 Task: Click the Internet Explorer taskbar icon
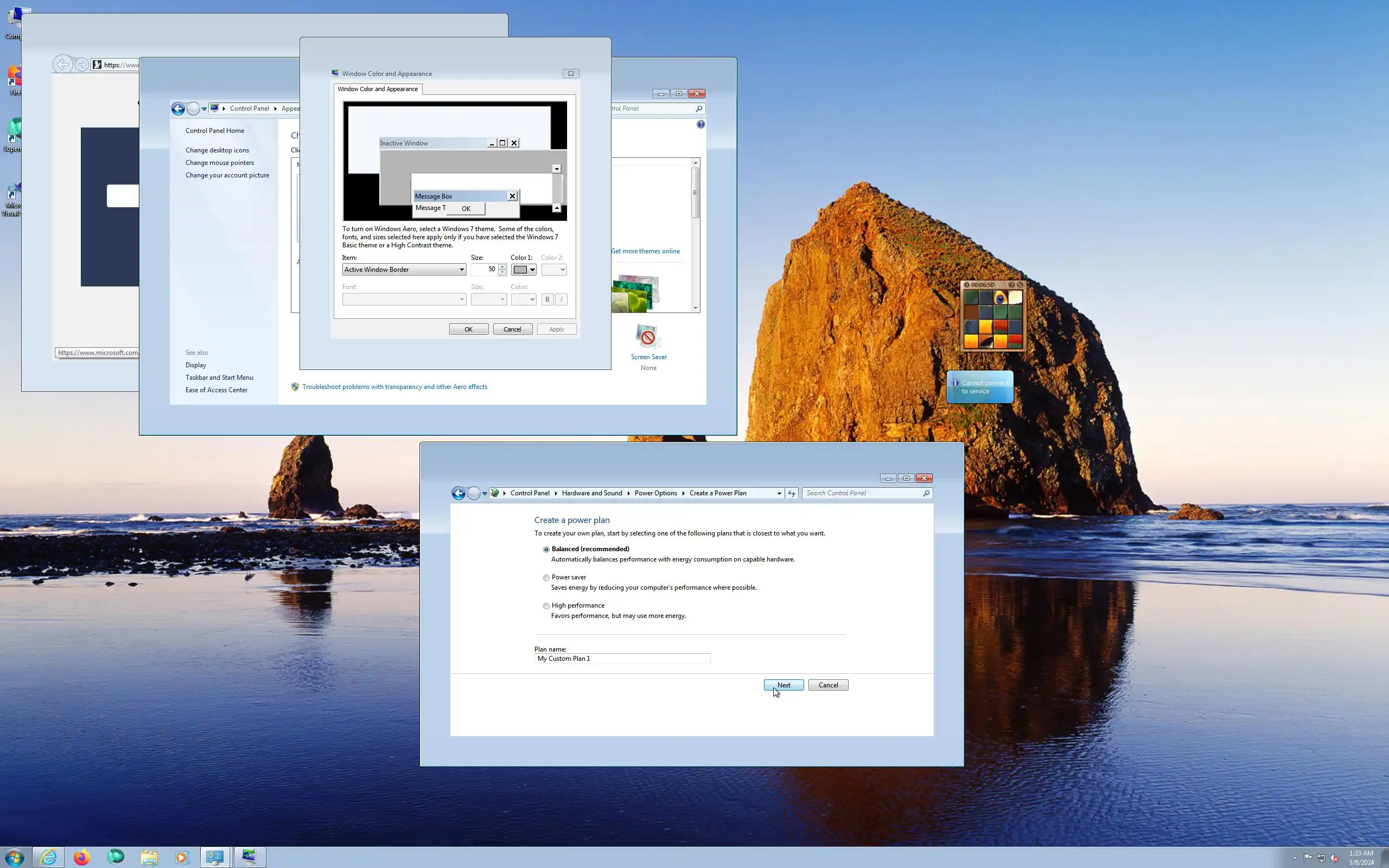49,857
